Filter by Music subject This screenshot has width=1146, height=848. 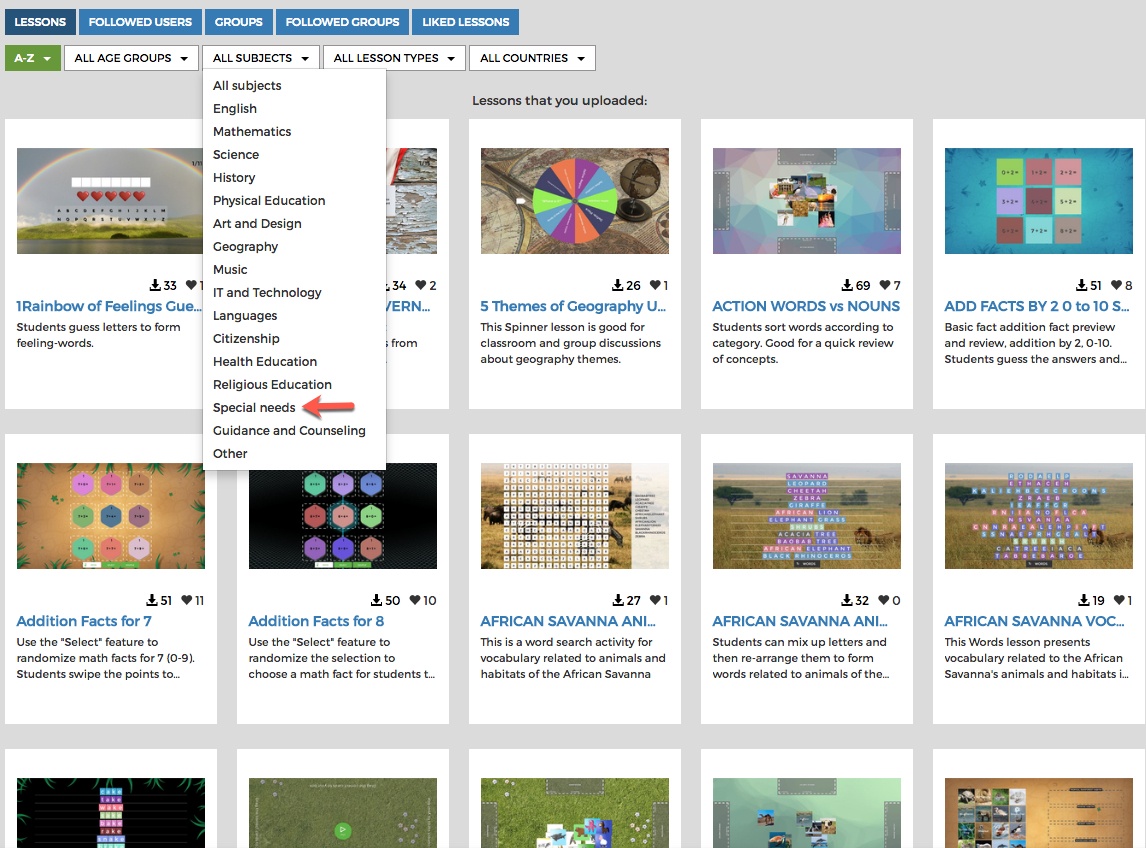point(230,270)
